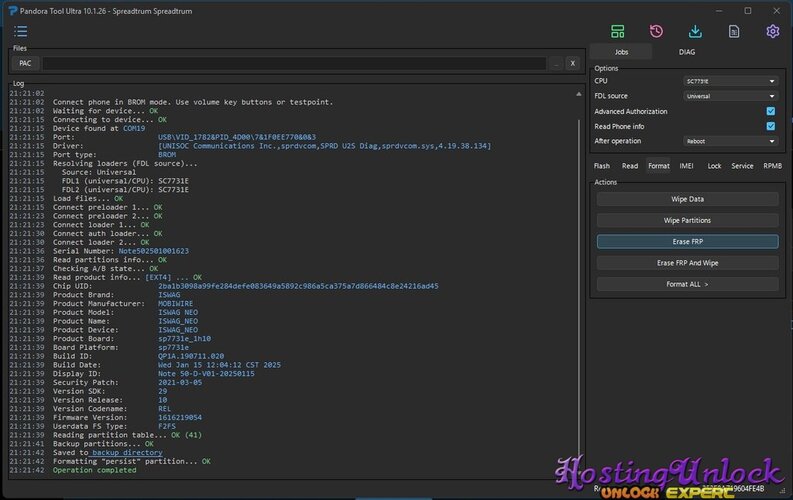Image resolution: width=793 pixels, height=500 pixels.
Task: Click the log scrollbar up arrow
Action: (579, 94)
